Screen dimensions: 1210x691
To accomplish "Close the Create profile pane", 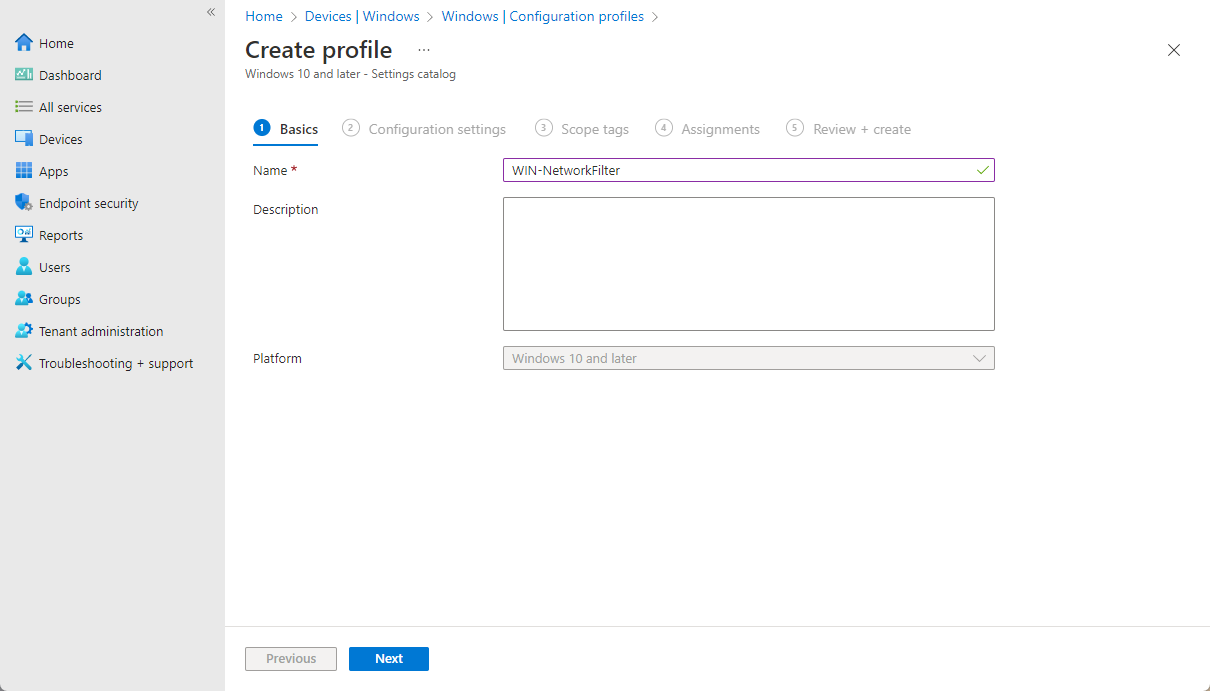I will [x=1174, y=50].
